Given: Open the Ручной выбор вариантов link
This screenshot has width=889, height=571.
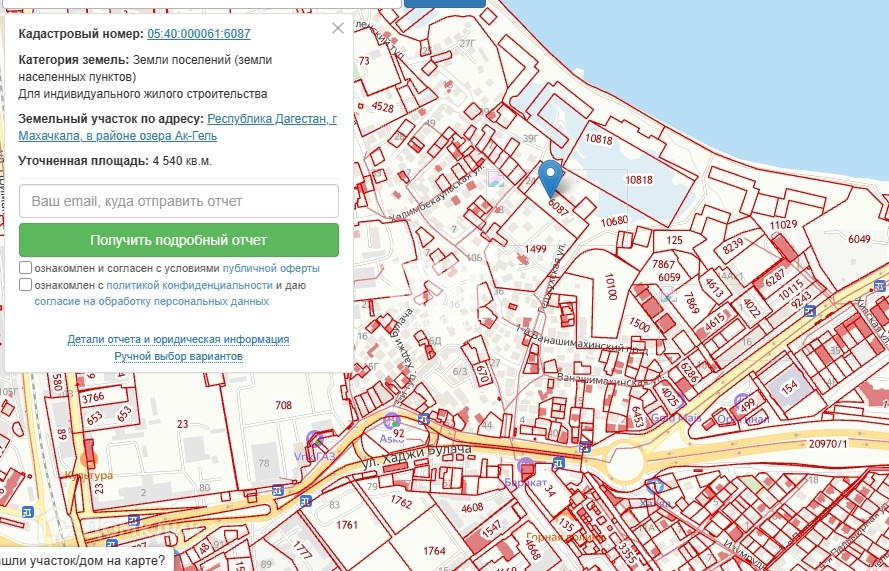Looking at the screenshot, I should coord(178,356).
